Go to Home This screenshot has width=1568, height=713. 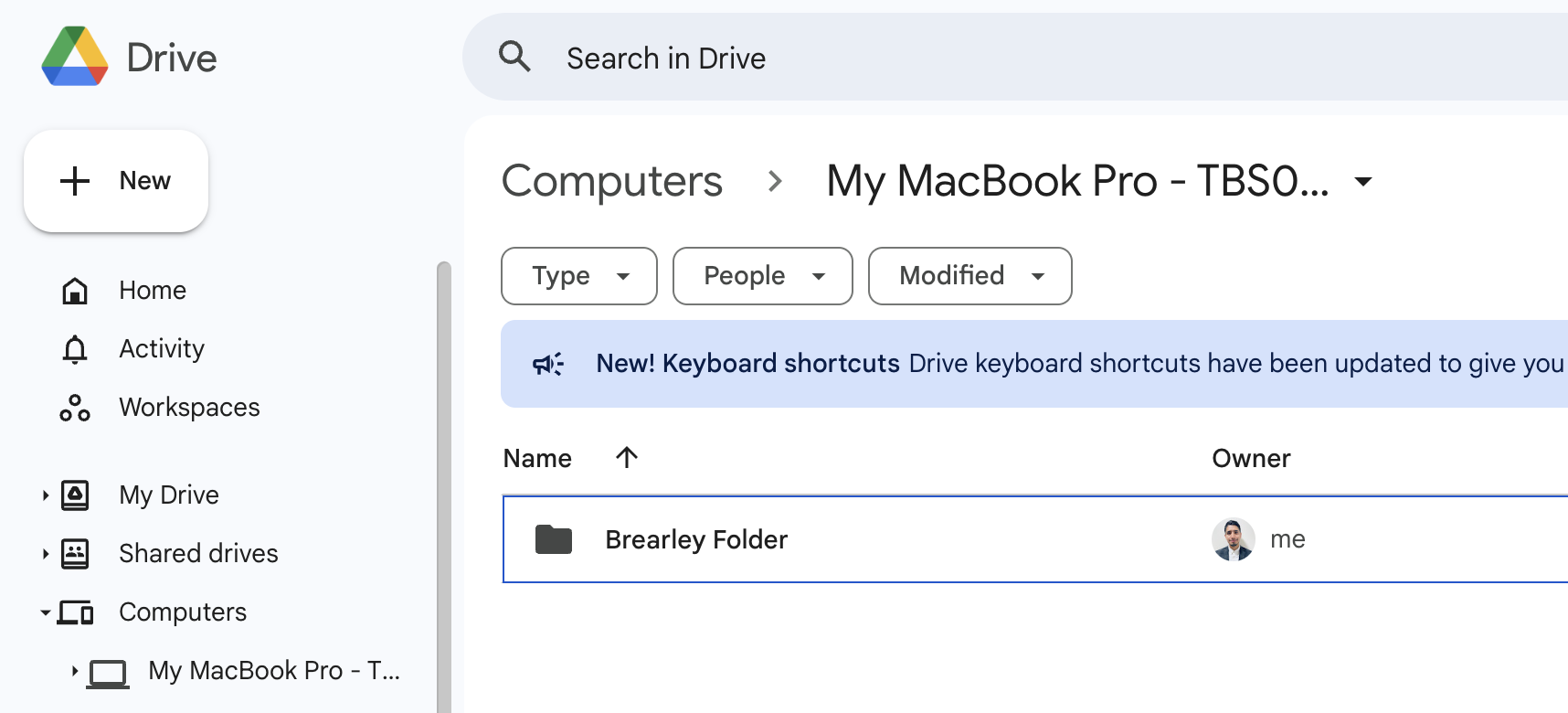click(x=153, y=291)
